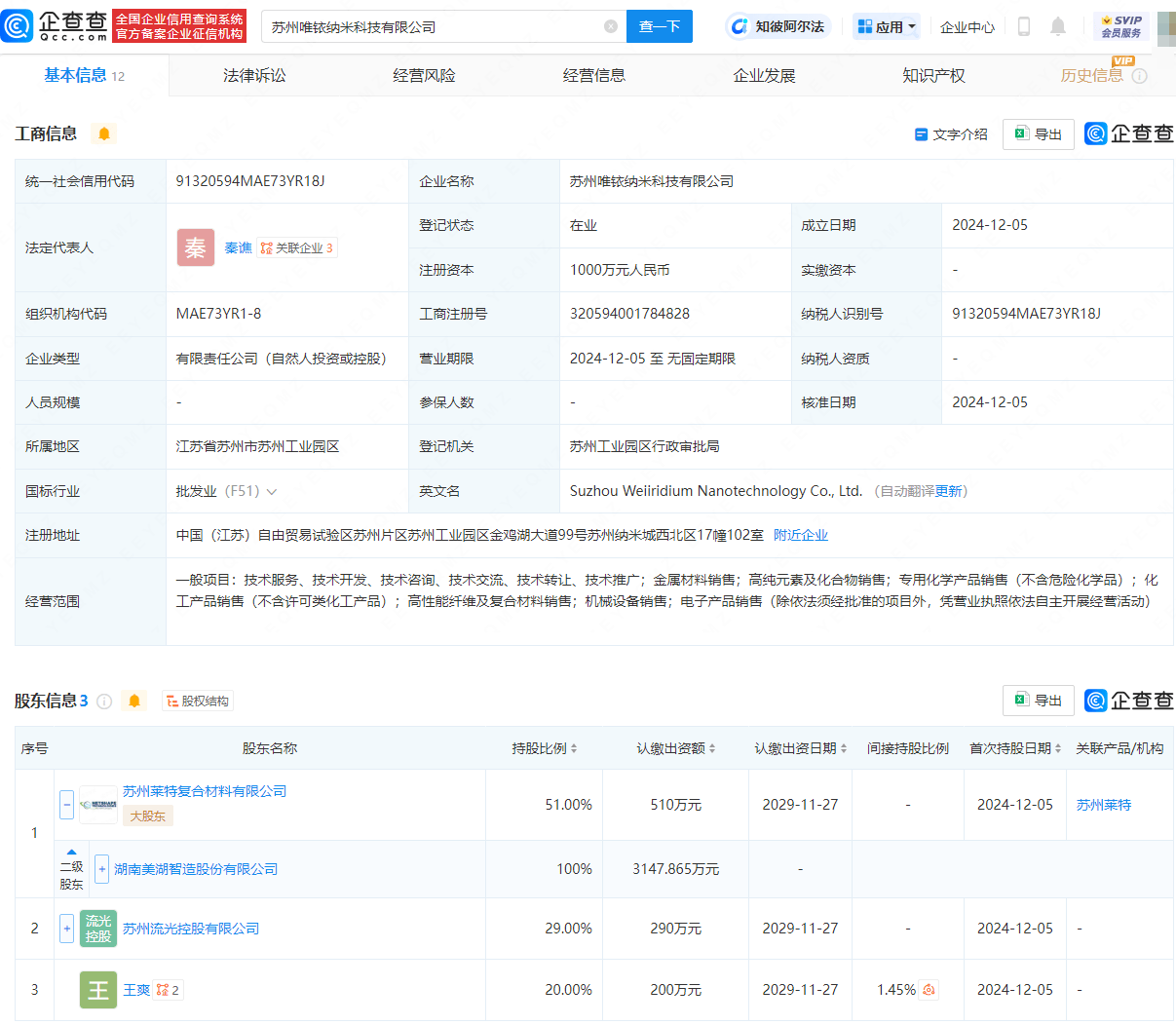The image size is (1176, 1025).
Task: Collapse 苏州莱特复合材料 shareholder row
Action: (67, 805)
